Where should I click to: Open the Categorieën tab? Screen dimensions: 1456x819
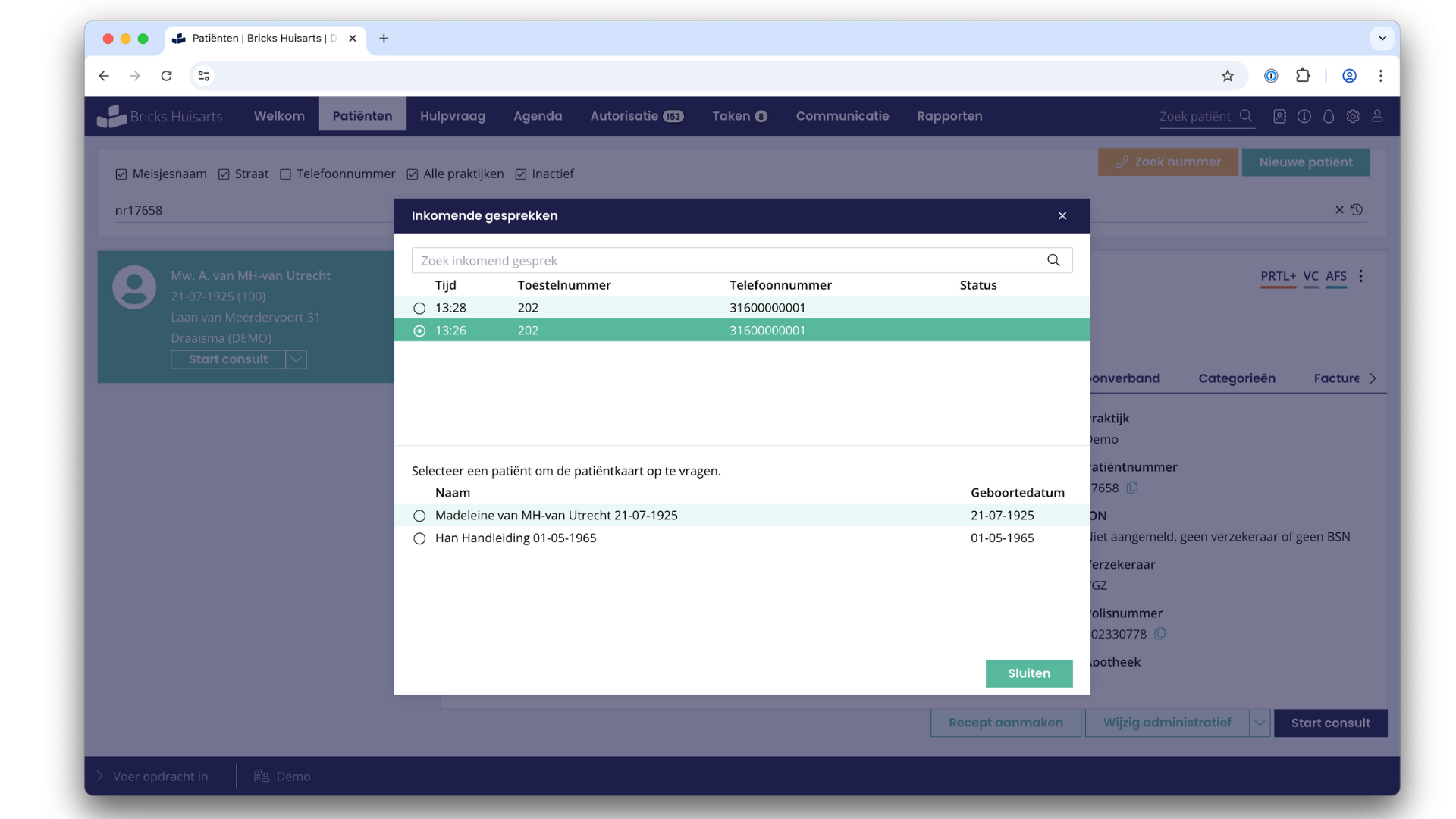[x=1237, y=378]
